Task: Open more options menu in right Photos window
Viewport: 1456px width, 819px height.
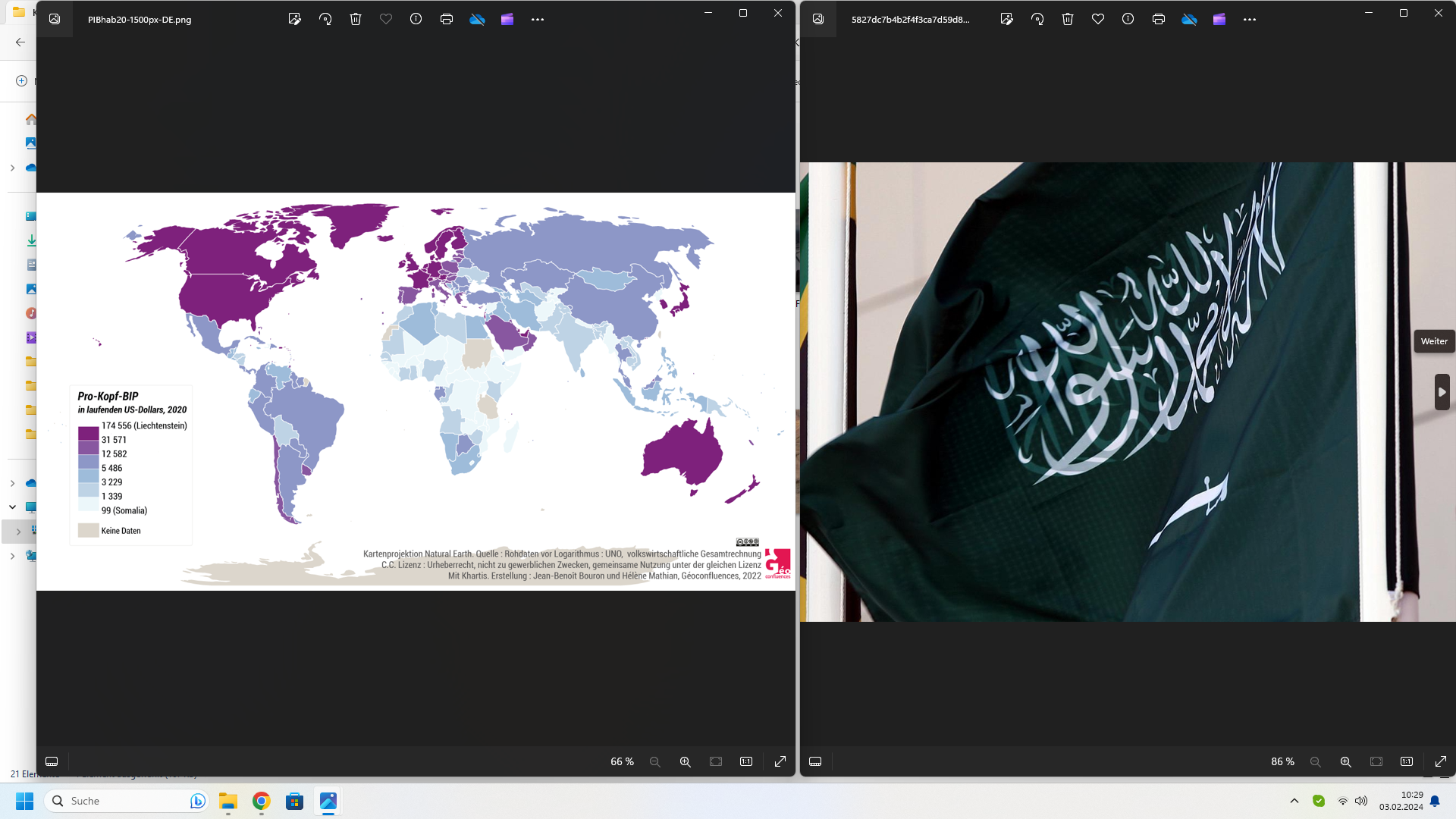Action: click(x=1250, y=19)
